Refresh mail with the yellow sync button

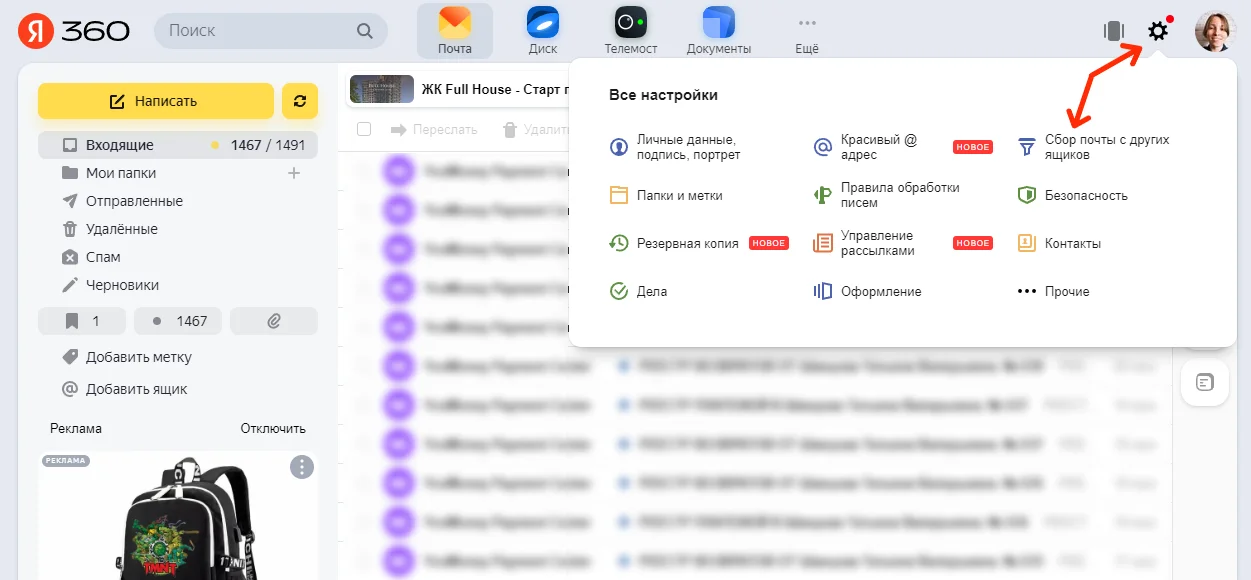(x=300, y=101)
